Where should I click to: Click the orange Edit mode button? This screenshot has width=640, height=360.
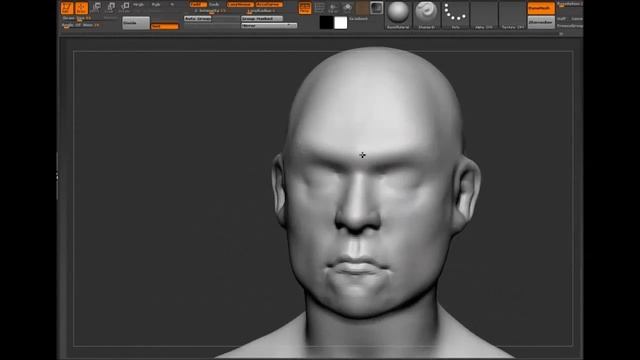pyautogui.click(x=67, y=8)
